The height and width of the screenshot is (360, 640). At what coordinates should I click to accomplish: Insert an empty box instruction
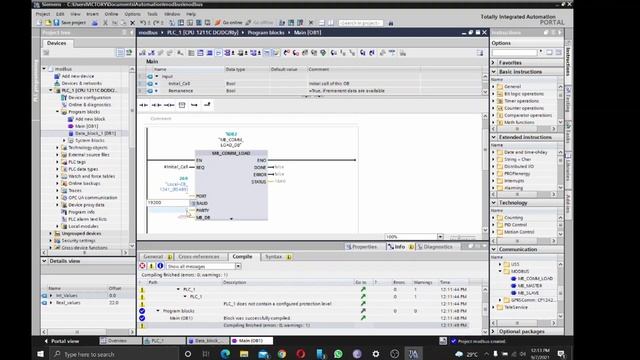coord(182,105)
